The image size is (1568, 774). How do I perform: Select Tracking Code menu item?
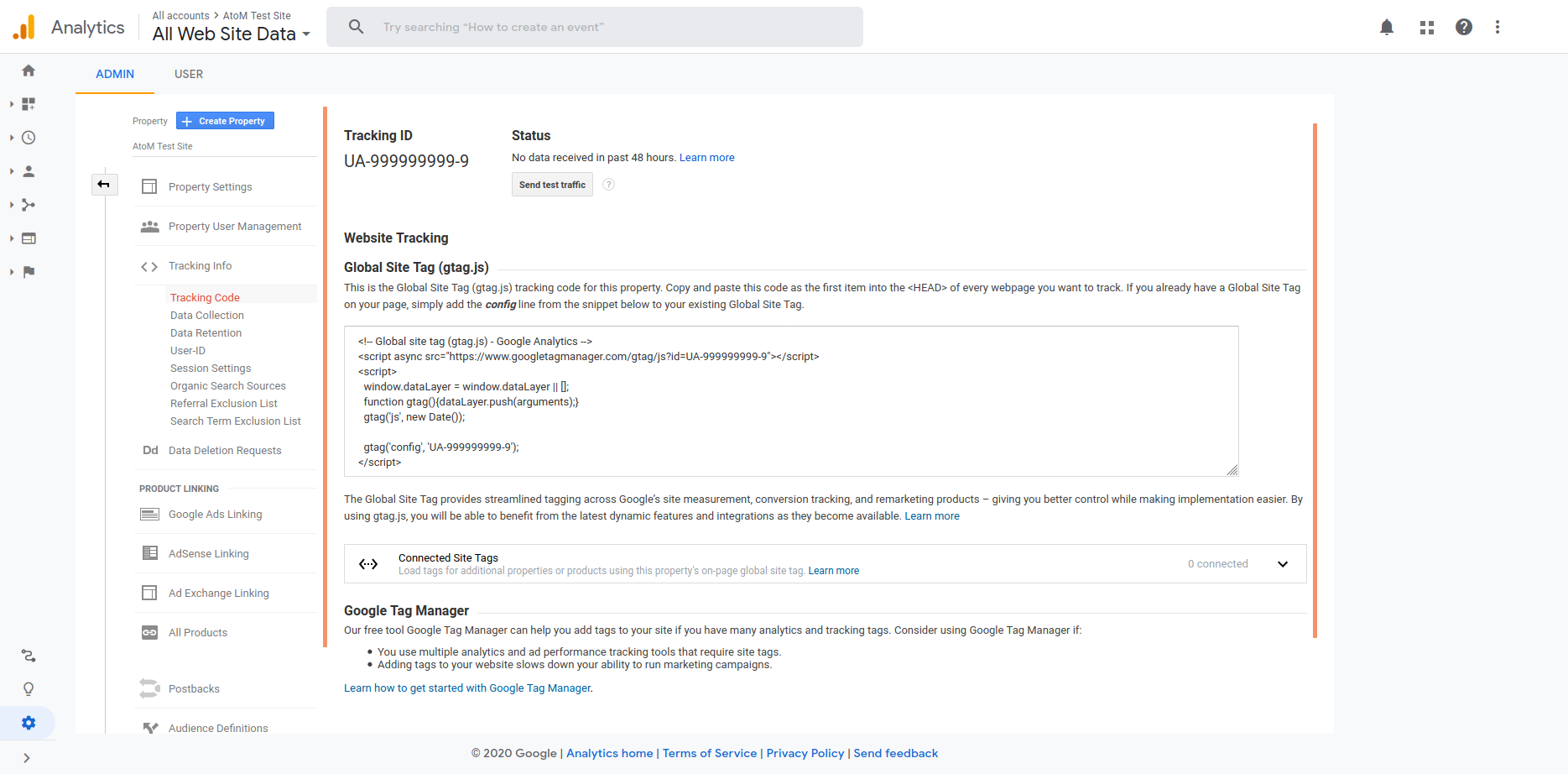[x=205, y=298]
